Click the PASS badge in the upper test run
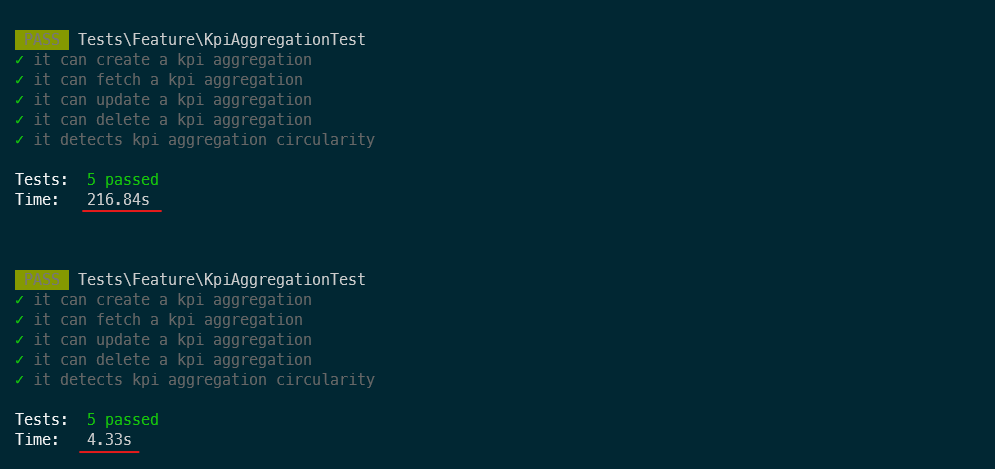Image resolution: width=995 pixels, height=469 pixels. coord(42,40)
